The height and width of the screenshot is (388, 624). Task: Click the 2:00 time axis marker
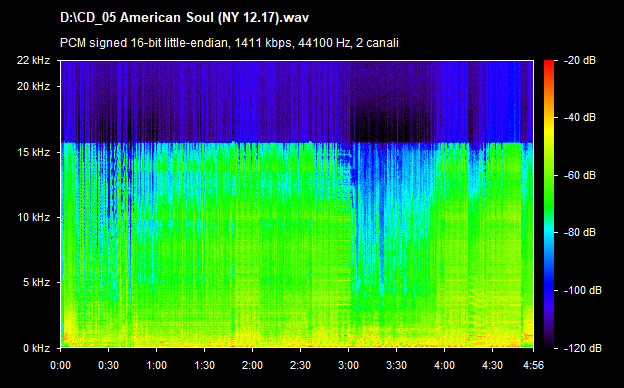(252, 365)
